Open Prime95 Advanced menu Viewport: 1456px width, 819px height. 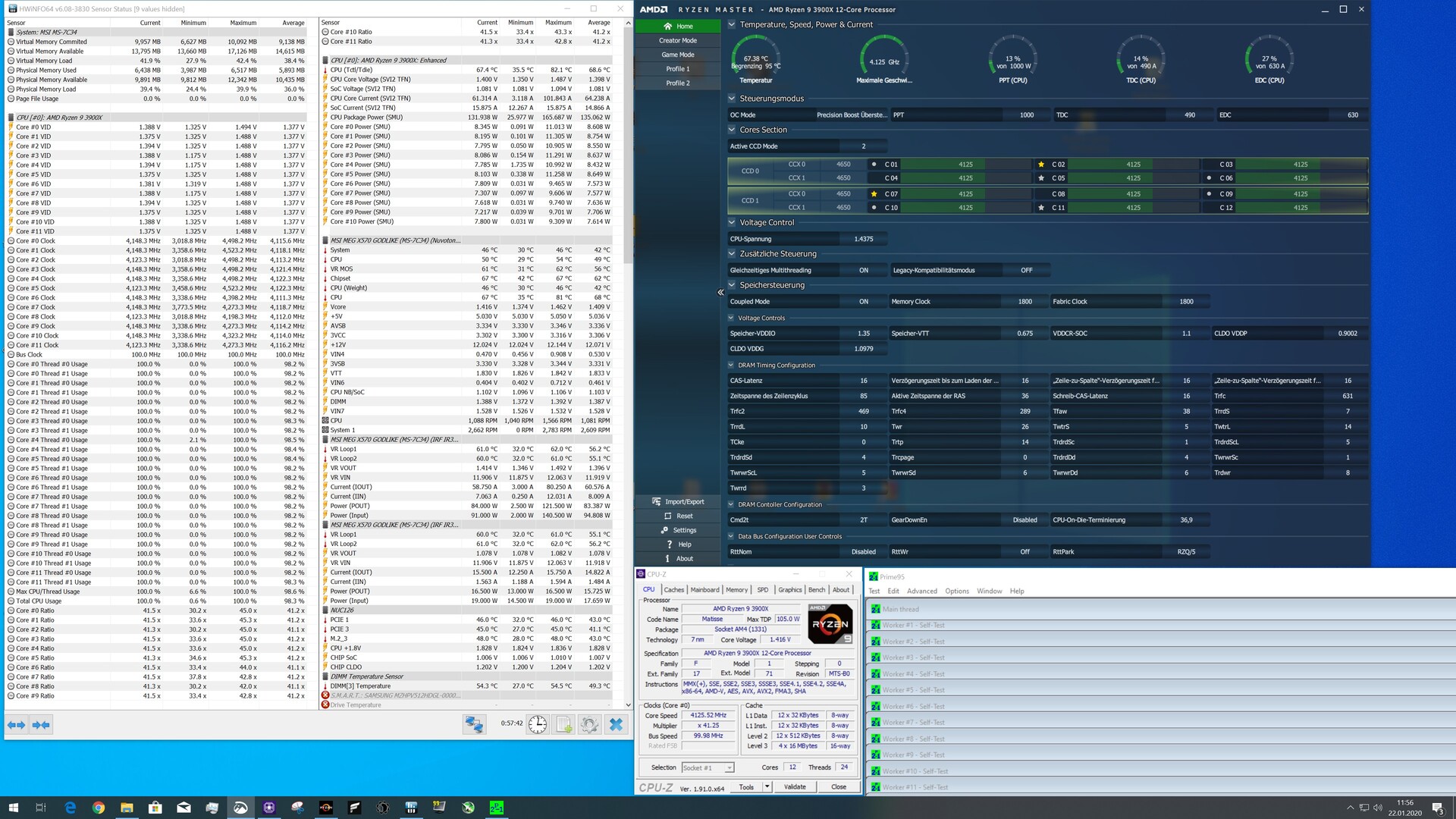921,591
